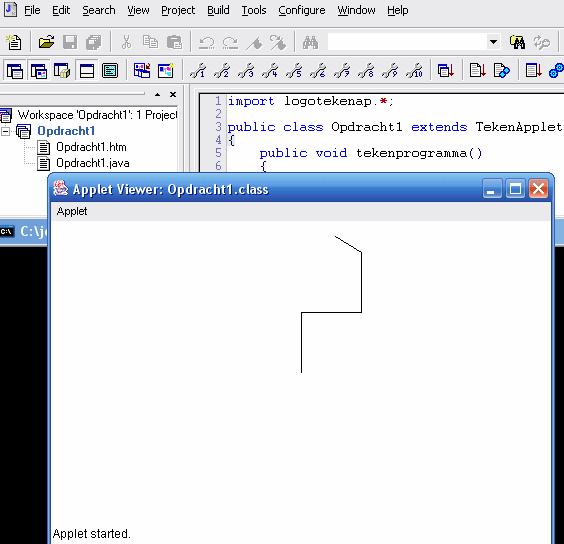The height and width of the screenshot is (544, 564).
Task: Toggle the Output window view button
Action: click(x=87, y=71)
